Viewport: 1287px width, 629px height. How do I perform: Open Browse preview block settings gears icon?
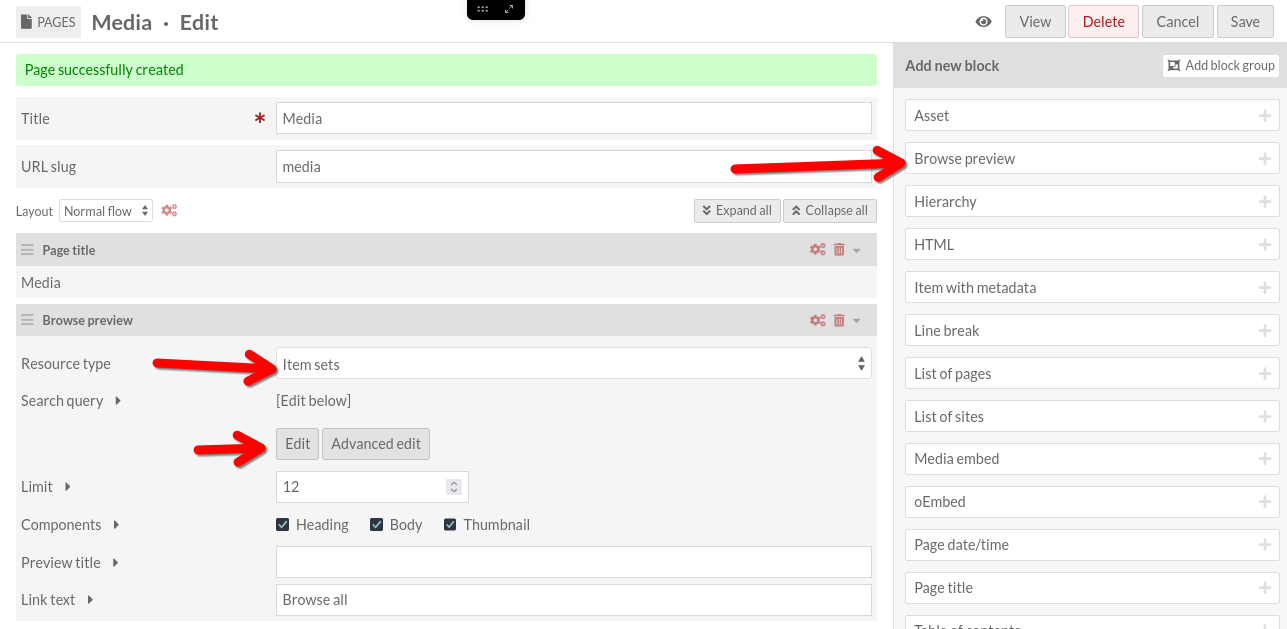pos(818,320)
